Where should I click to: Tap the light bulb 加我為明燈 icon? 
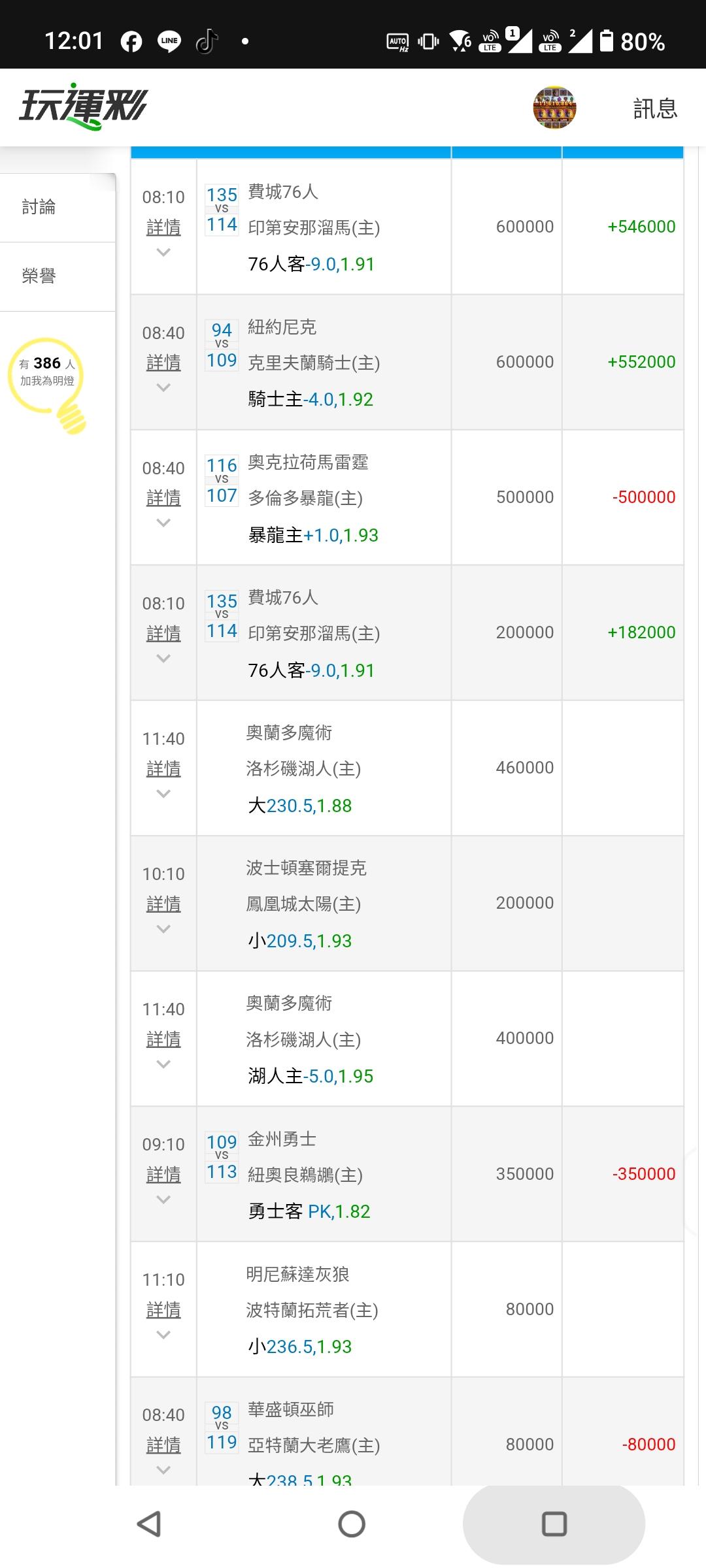(48, 383)
